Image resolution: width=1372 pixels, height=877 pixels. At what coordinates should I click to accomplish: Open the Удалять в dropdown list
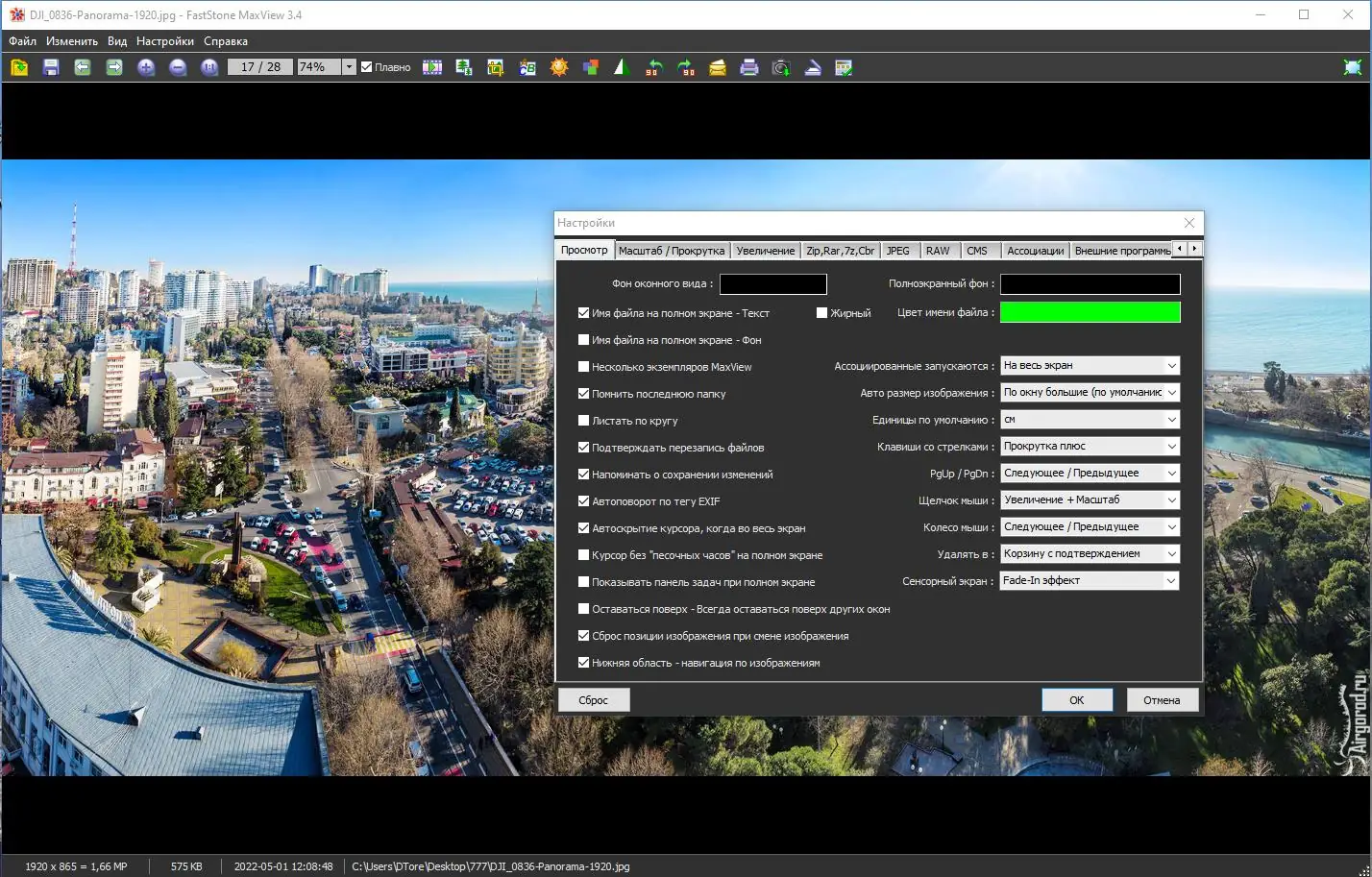pos(1090,554)
